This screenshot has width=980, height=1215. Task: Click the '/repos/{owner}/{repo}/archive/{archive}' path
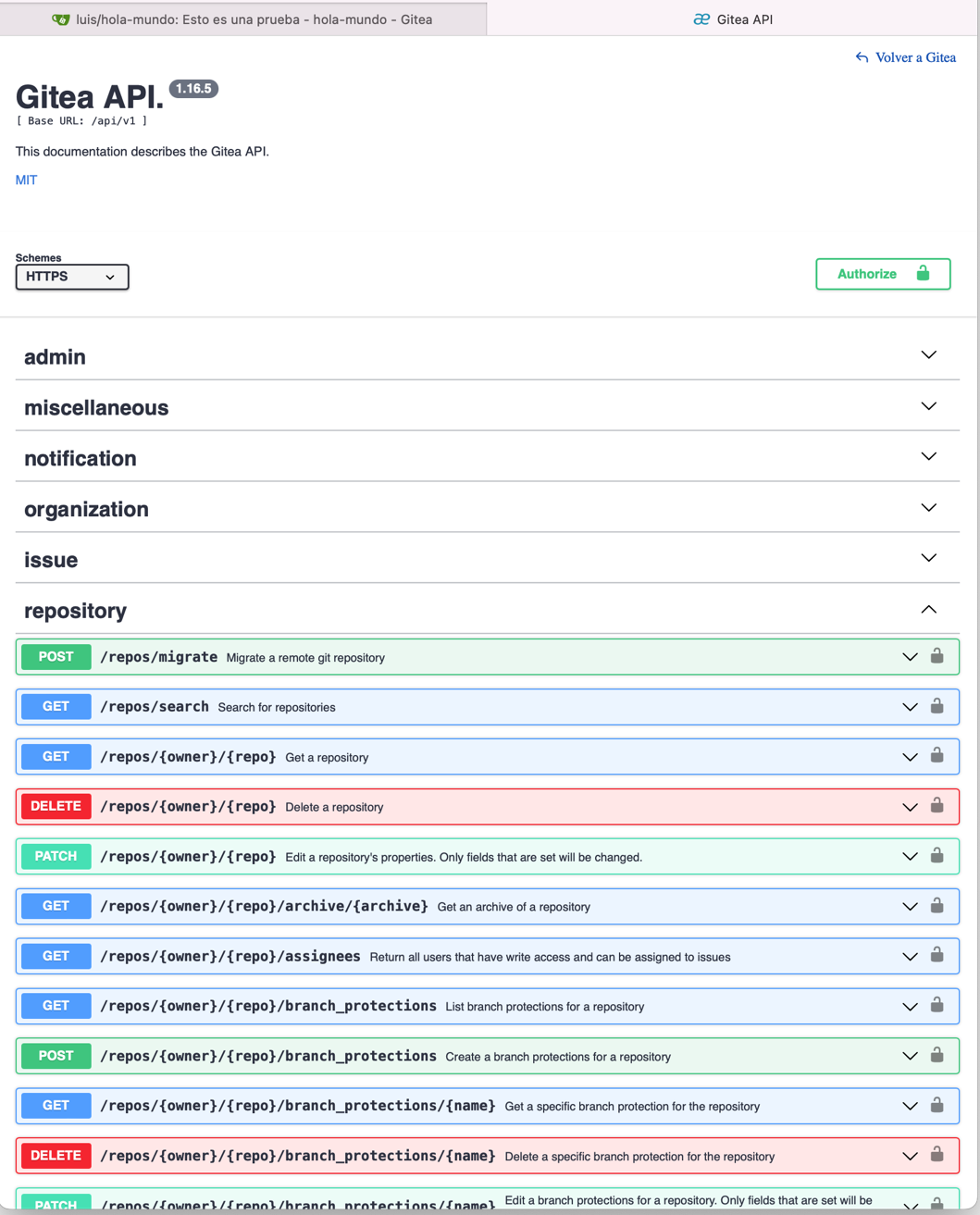[264, 907]
